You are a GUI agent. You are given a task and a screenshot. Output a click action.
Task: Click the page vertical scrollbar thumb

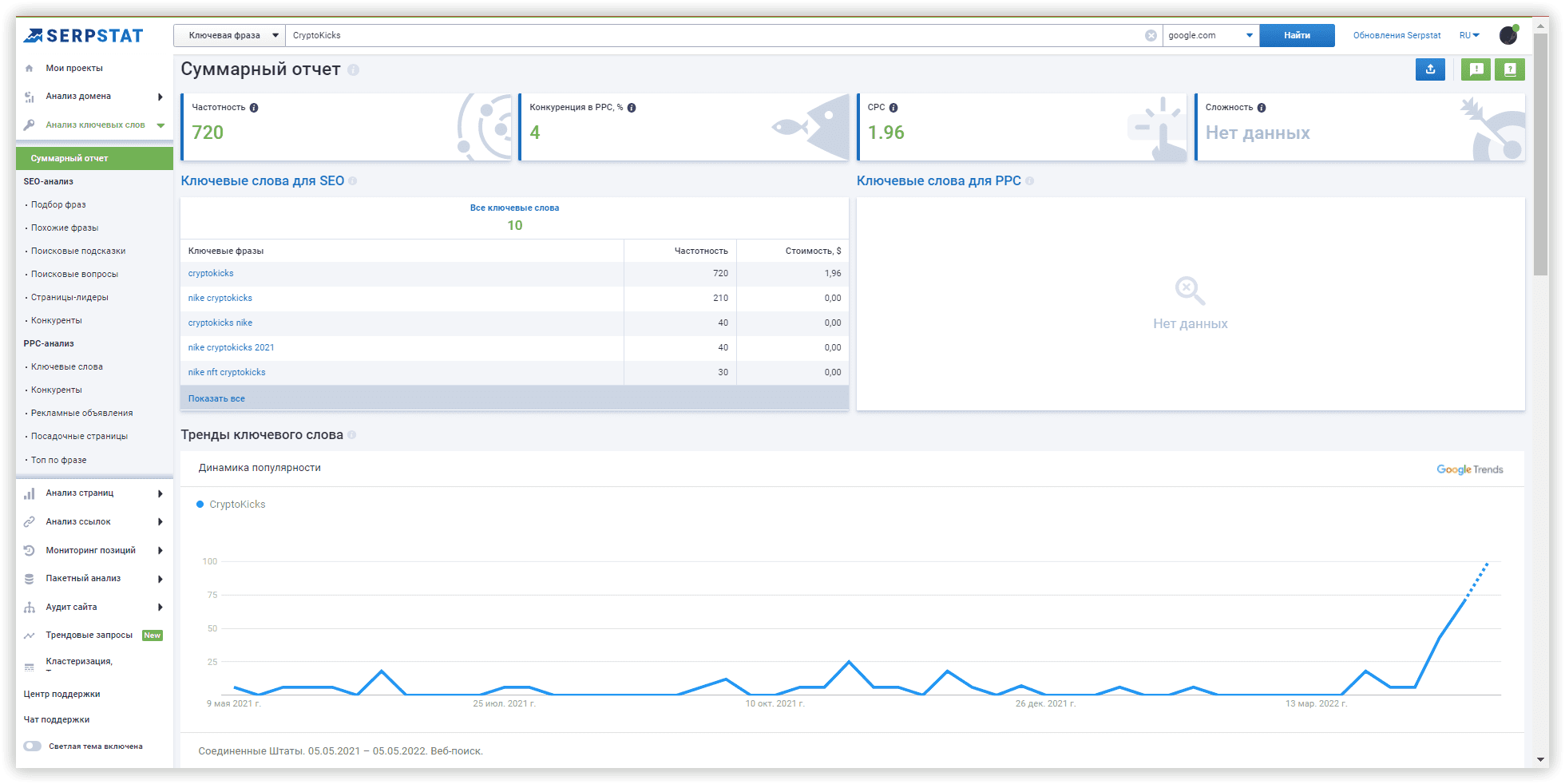click(1541, 154)
